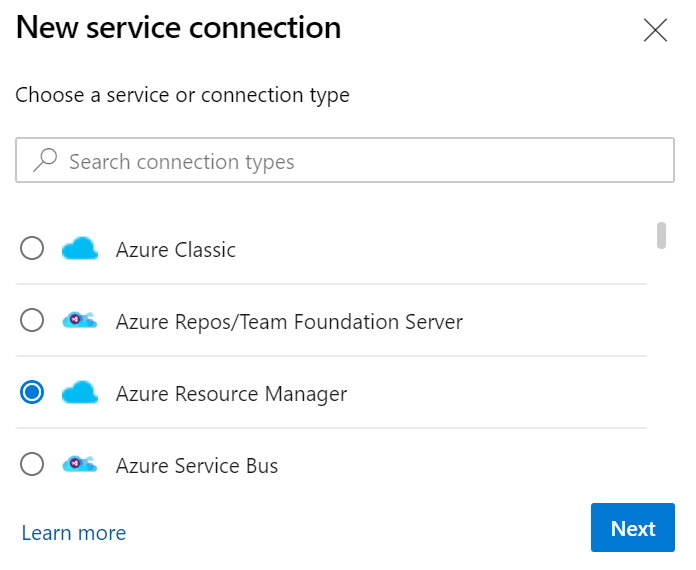
Task: Click the Choose a service or connection type text
Action: pos(182,96)
